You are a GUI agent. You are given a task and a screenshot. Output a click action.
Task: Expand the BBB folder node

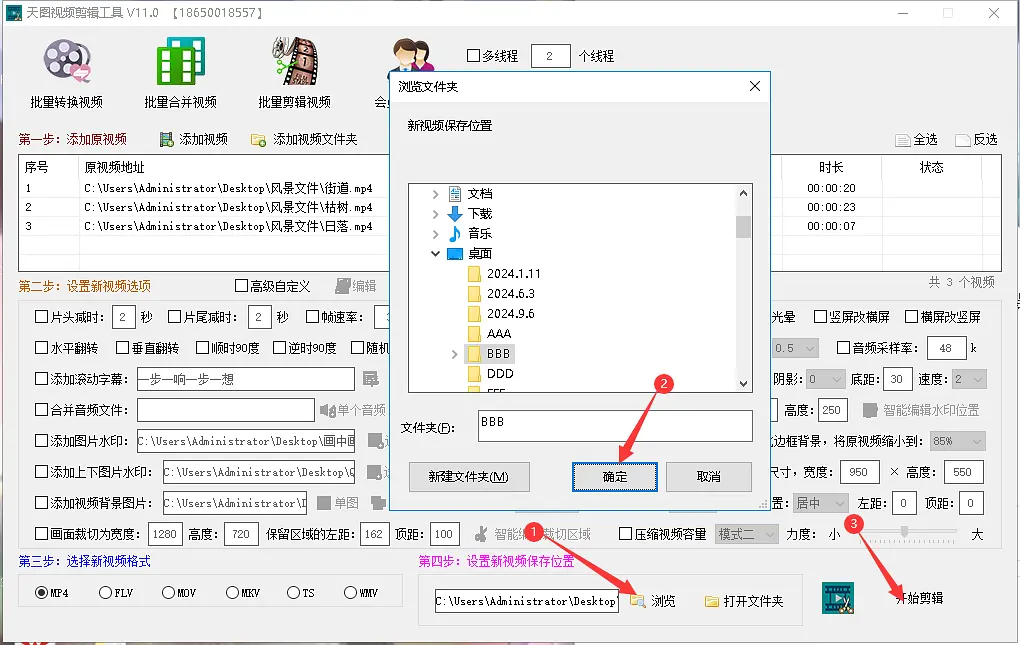pyautogui.click(x=455, y=354)
